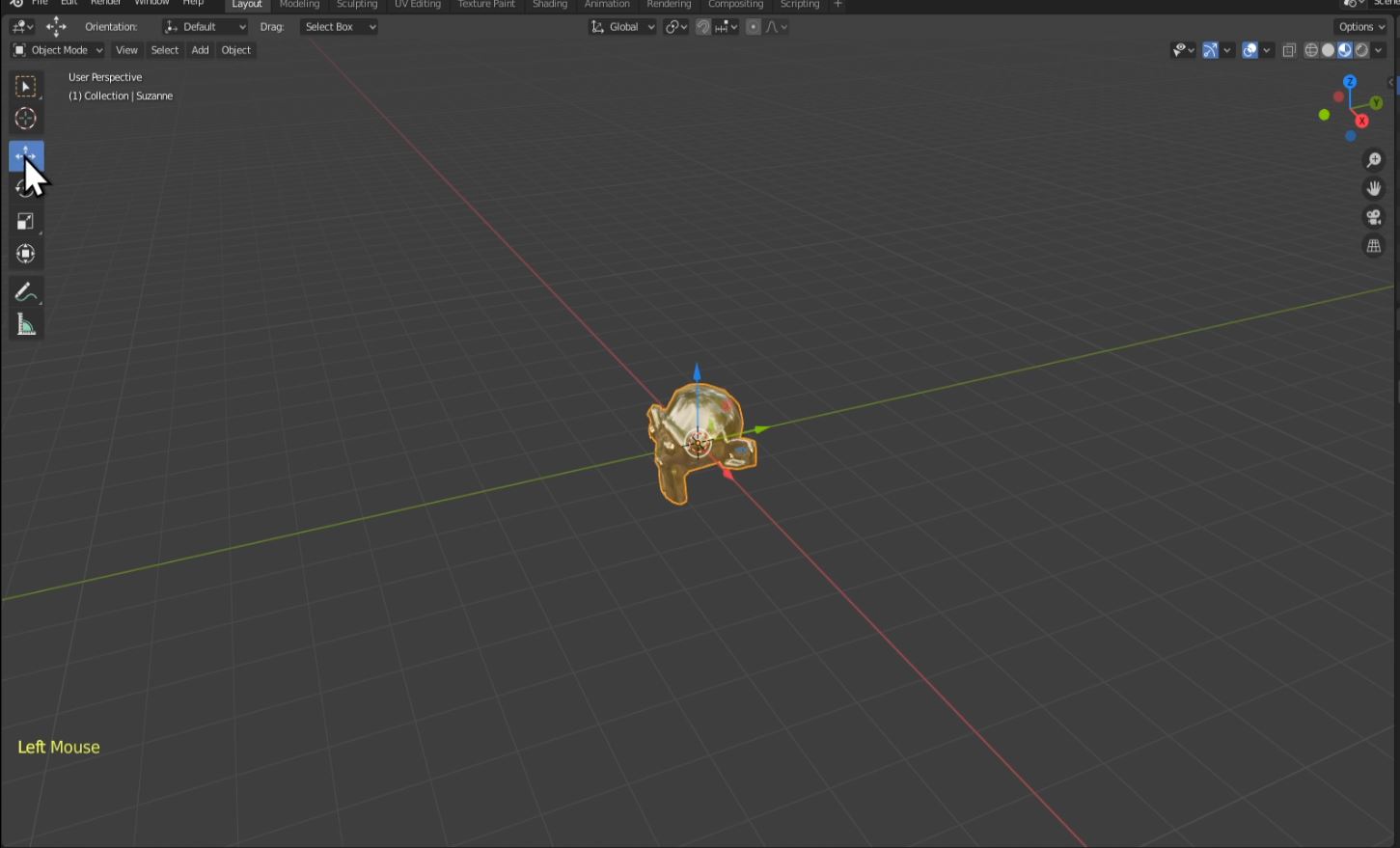The height and width of the screenshot is (848, 1400).
Task: Click the red X arrow of move gizmo
Action: pos(727,472)
